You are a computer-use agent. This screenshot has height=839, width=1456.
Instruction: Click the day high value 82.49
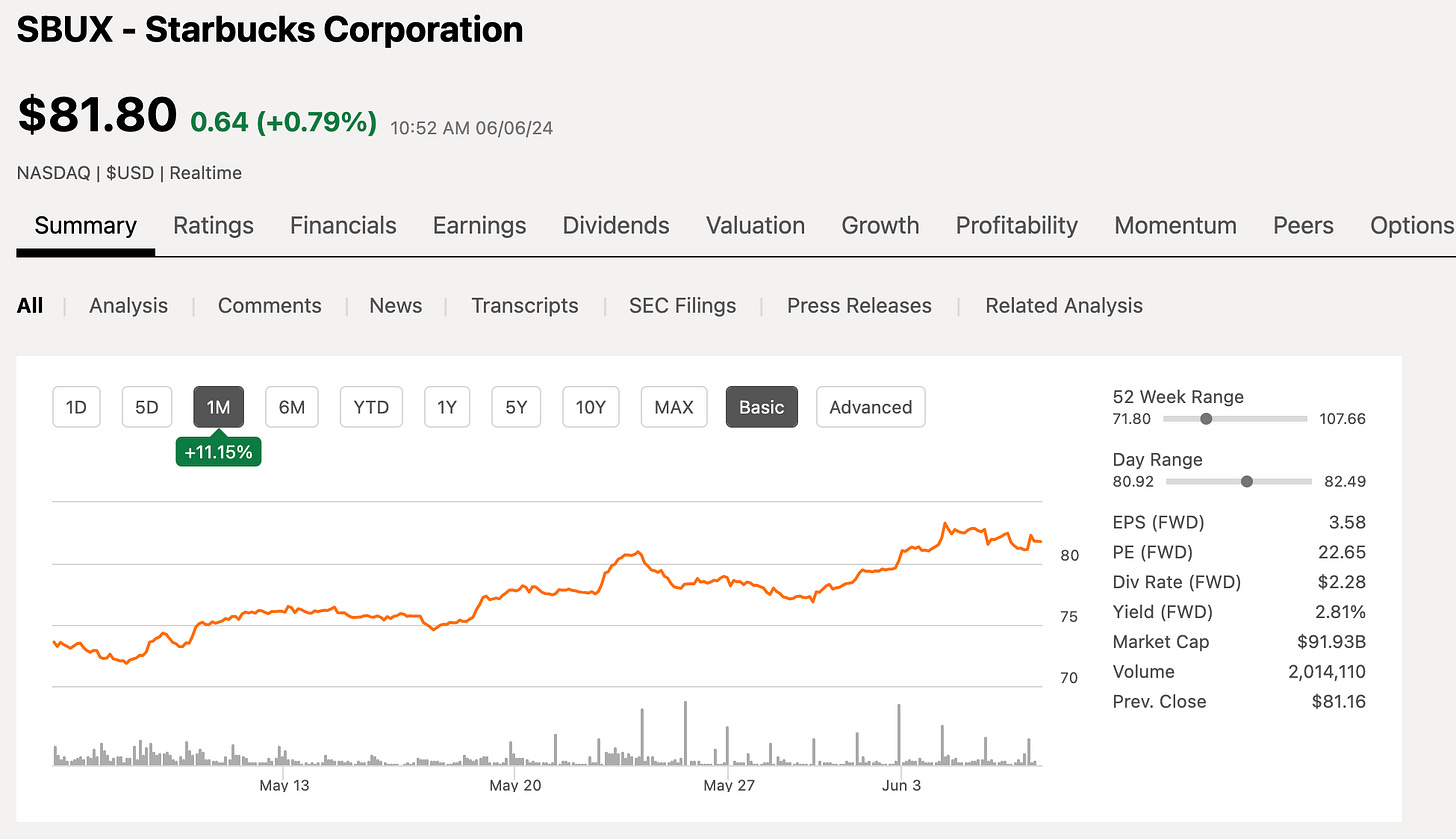point(1345,482)
